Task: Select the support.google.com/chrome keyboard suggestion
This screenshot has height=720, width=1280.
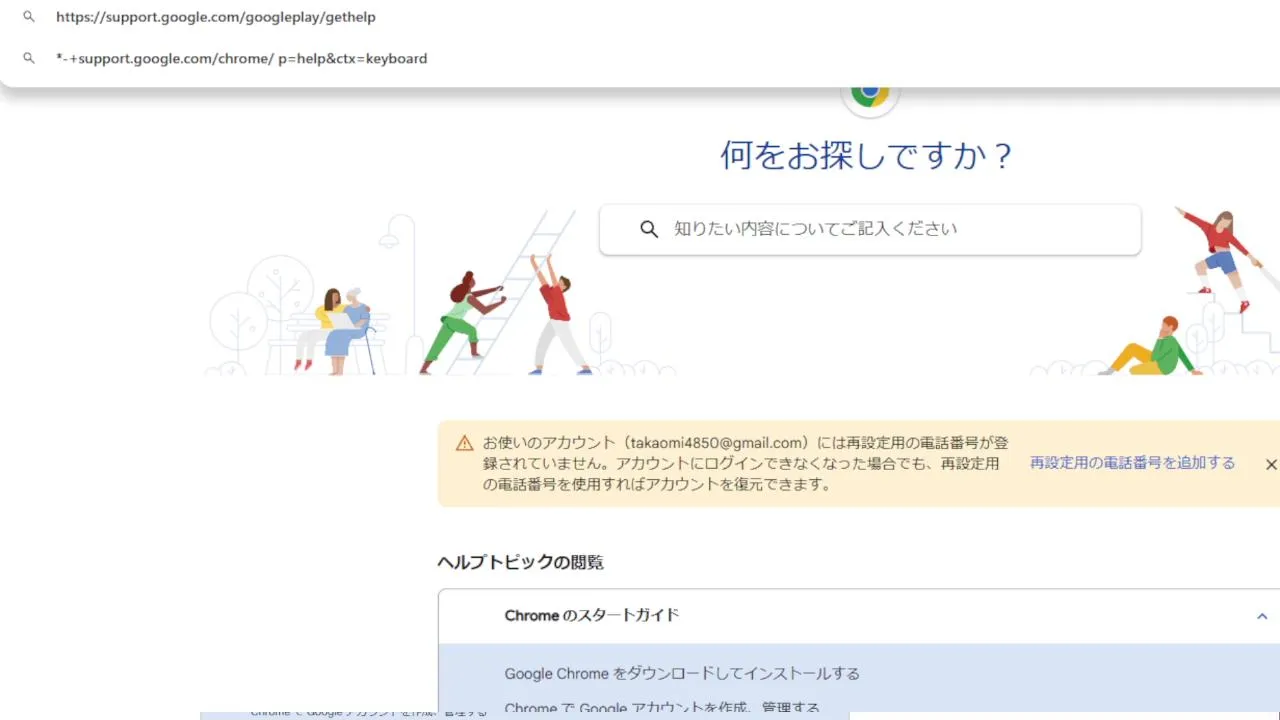Action: (241, 58)
